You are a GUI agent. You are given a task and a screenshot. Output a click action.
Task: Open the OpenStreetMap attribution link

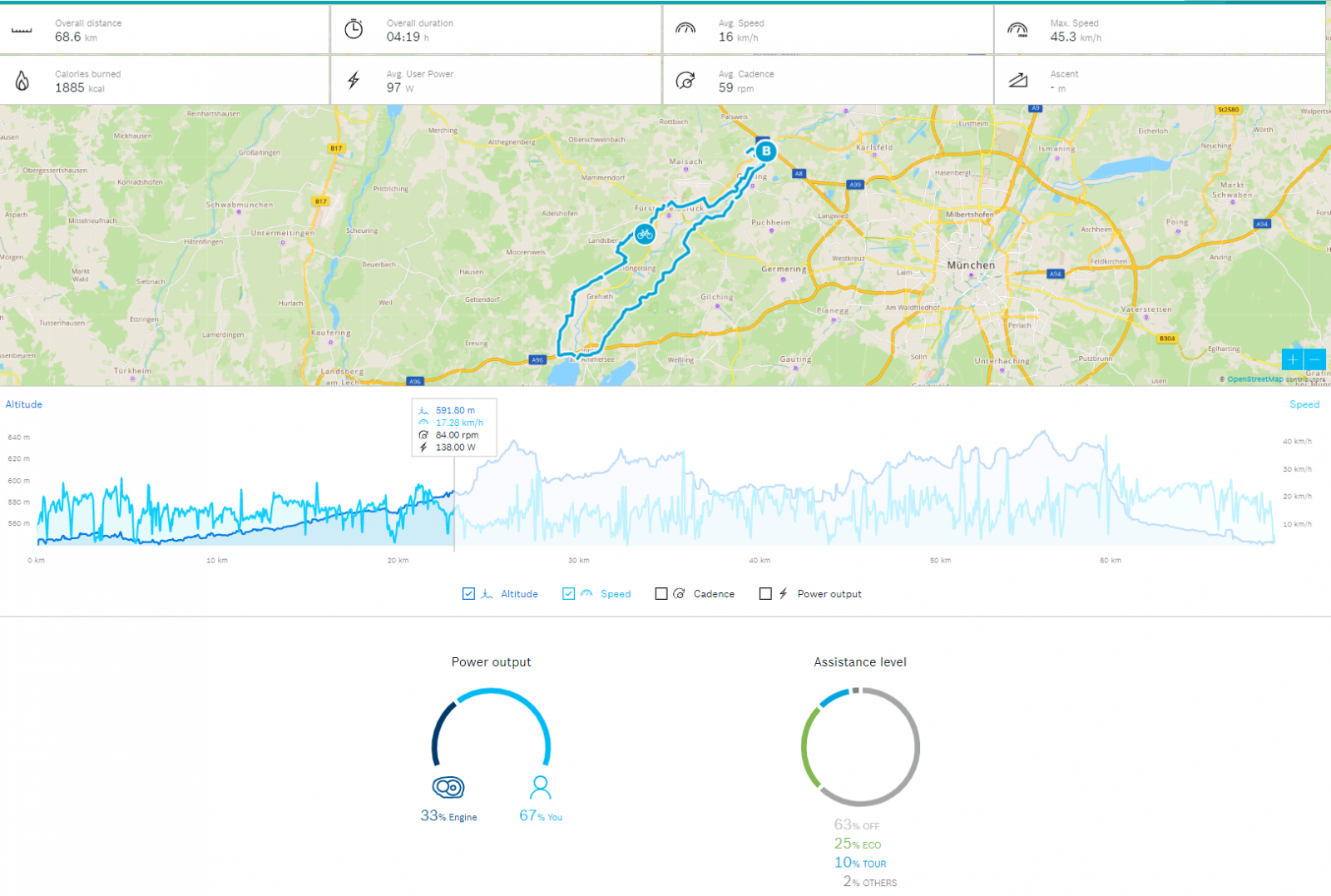point(1255,379)
